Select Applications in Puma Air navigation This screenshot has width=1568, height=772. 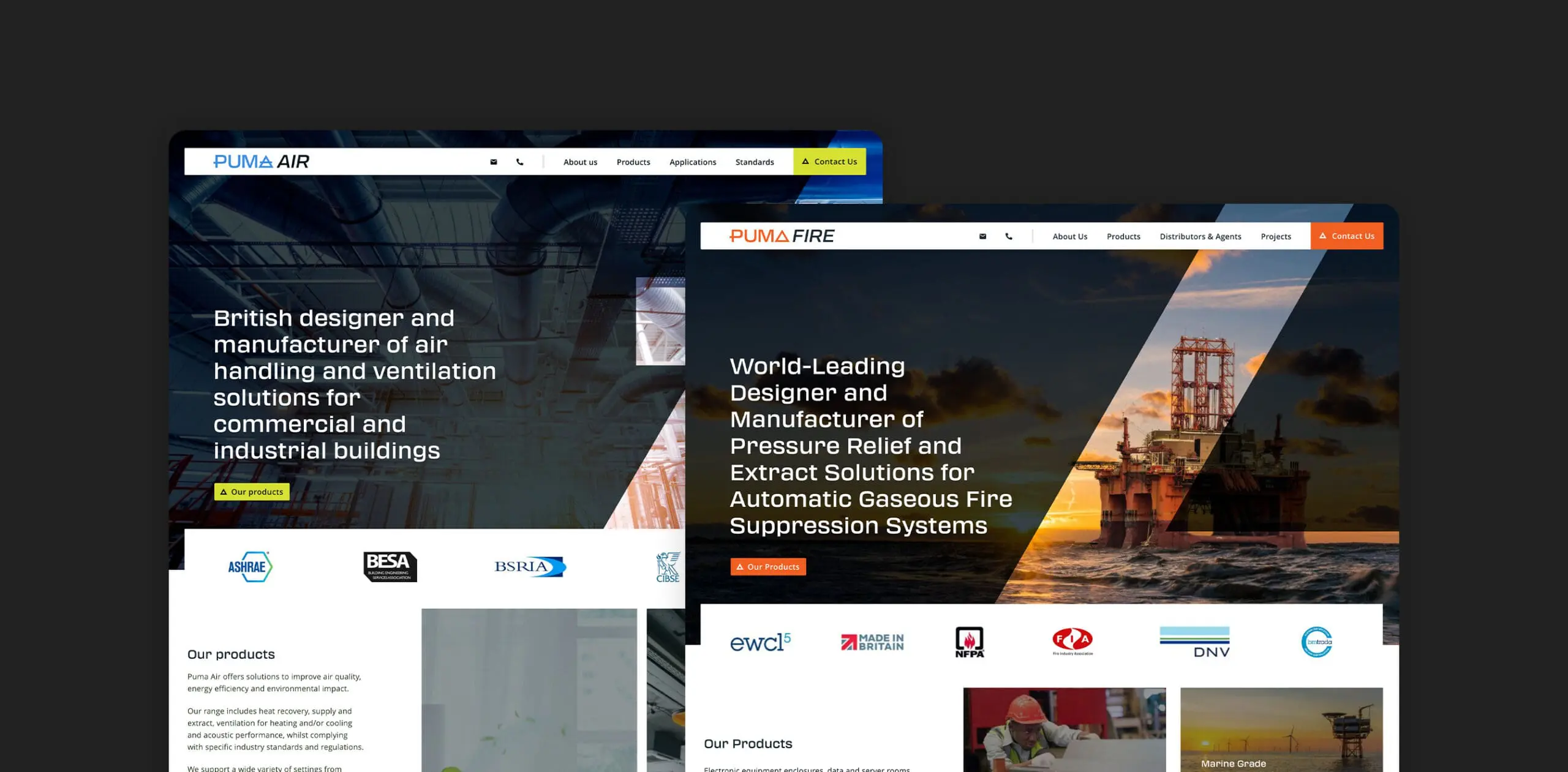coord(693,162)
